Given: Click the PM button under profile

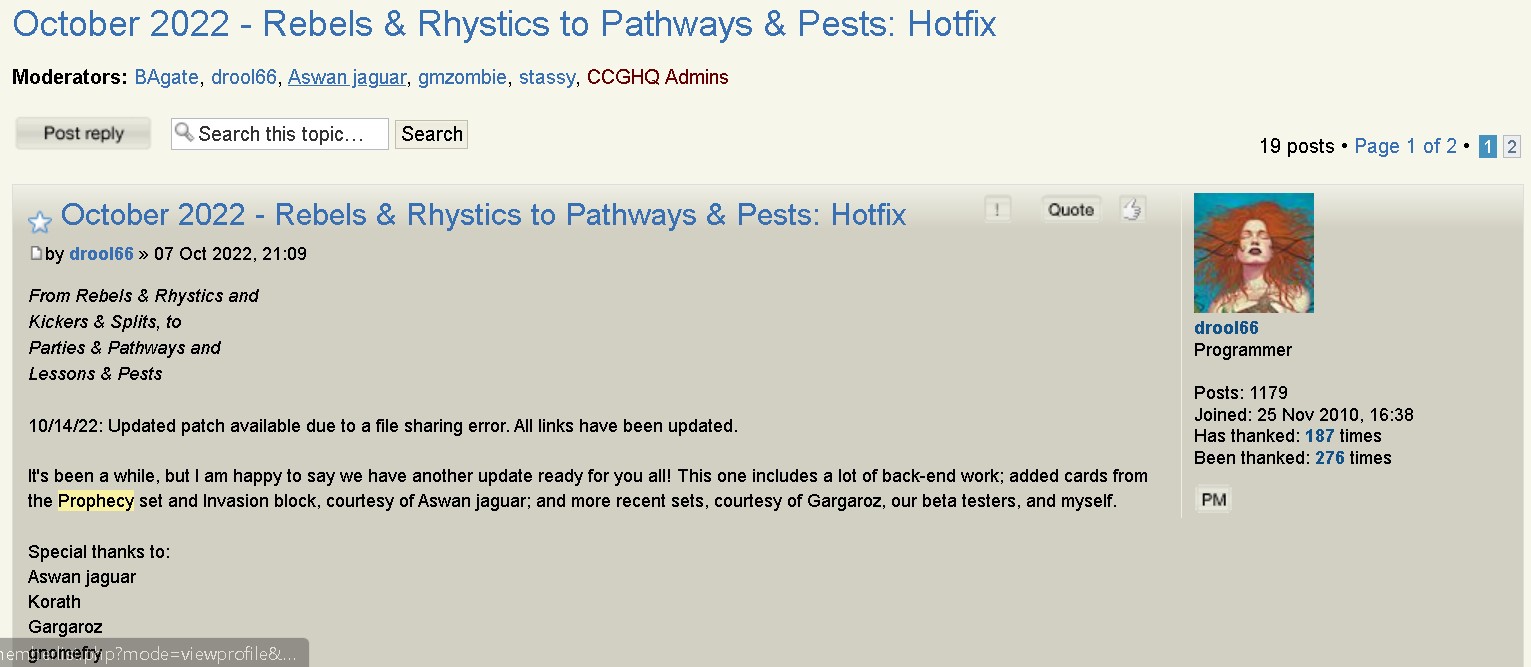Looking at the screenshot, I should point(1213,499).
